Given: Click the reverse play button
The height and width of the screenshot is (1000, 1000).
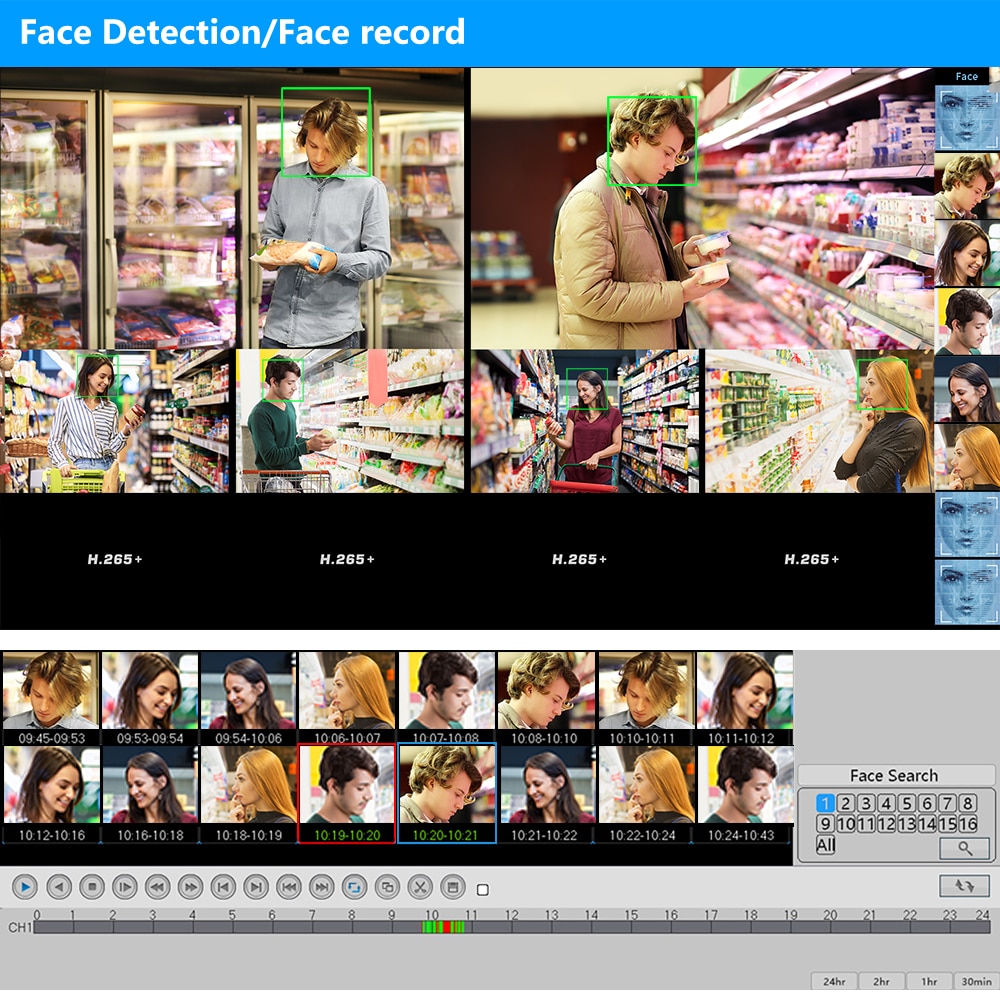Looking at the screenshot, I should tap(59, 886).
